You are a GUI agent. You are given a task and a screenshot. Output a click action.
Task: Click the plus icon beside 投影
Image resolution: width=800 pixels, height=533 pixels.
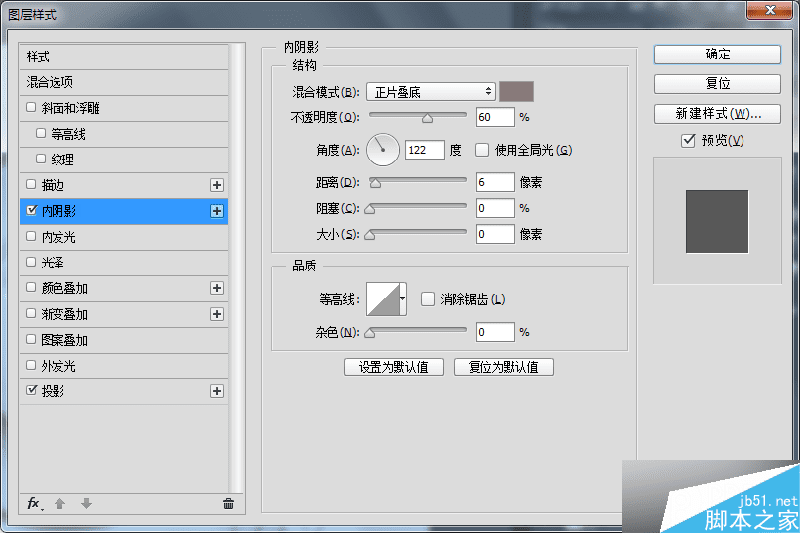217,391
